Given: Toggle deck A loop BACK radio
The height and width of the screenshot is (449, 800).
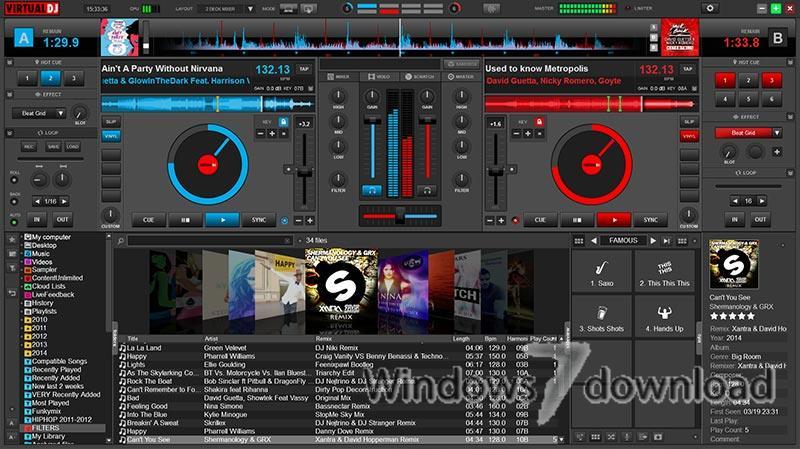Looking at the screenshot, I should point(14,202).
